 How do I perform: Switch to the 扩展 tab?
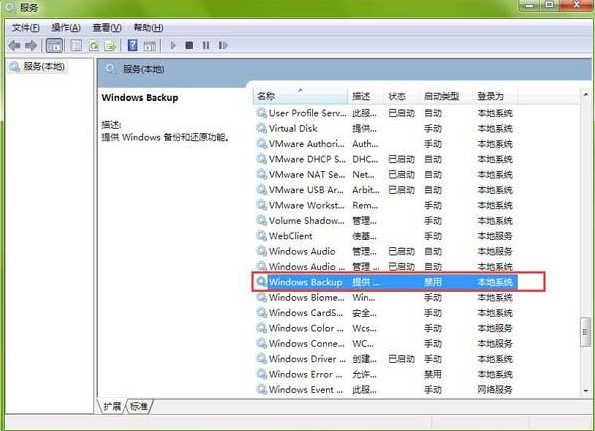coord(112,407)
